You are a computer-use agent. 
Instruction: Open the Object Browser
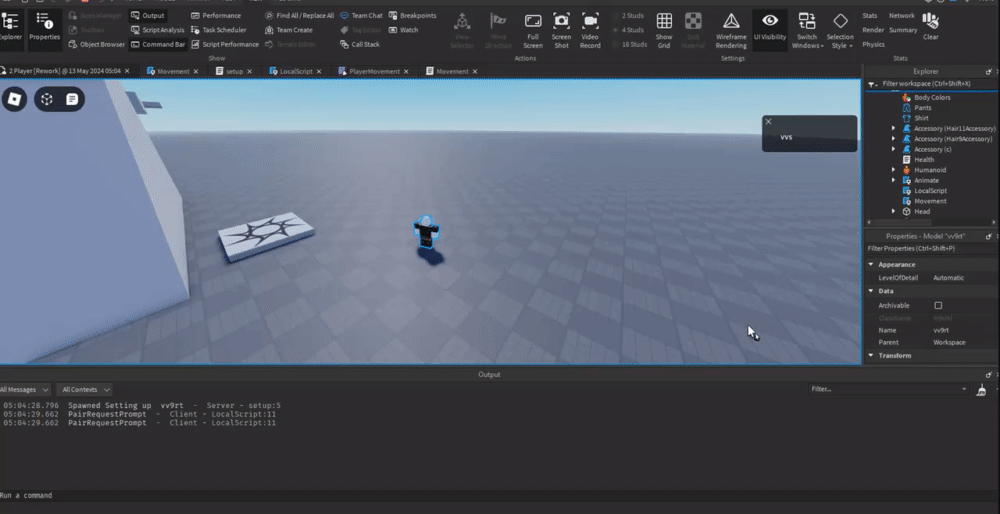click(96, 45)
